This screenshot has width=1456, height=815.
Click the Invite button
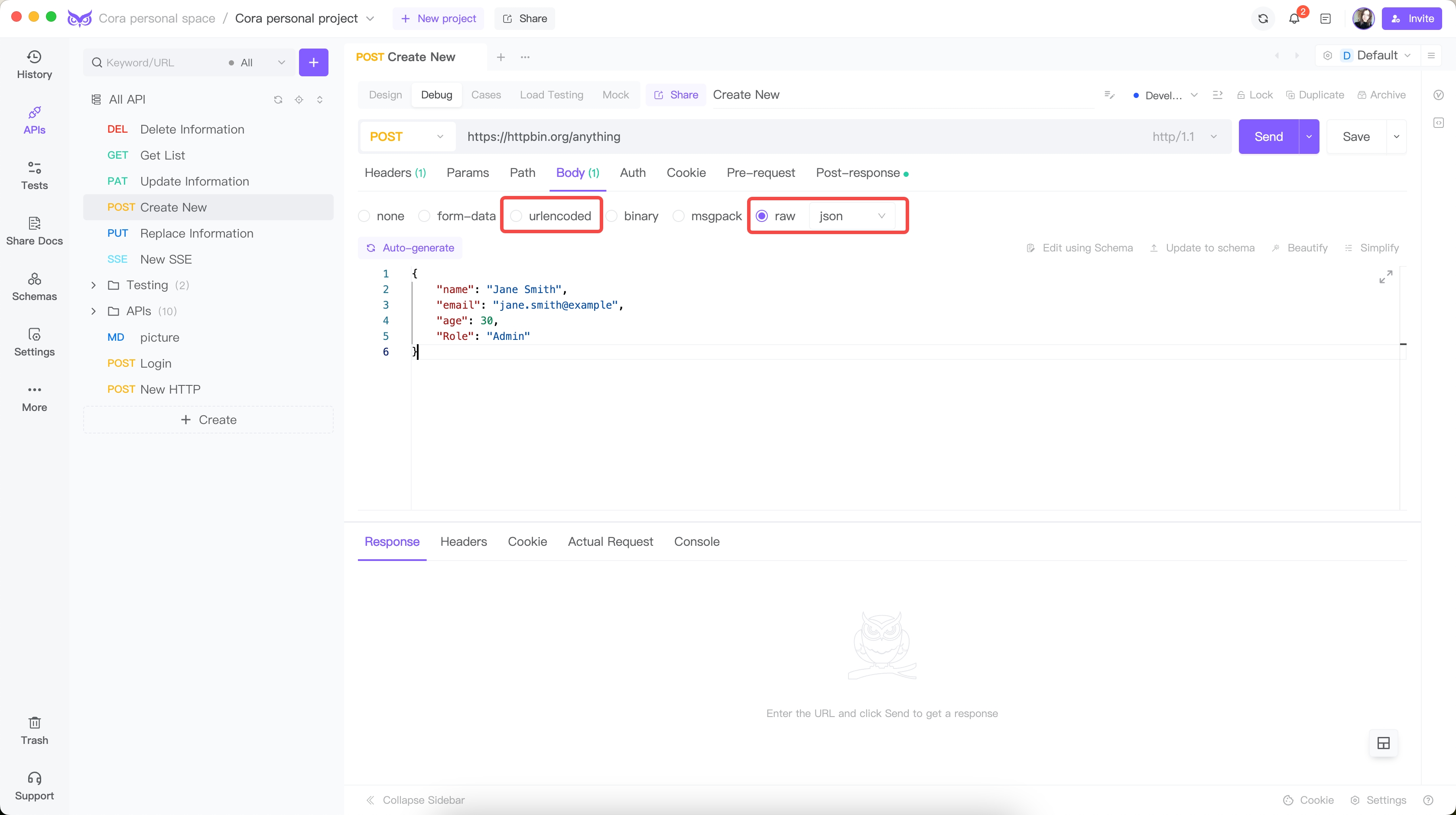(1411, 19)
